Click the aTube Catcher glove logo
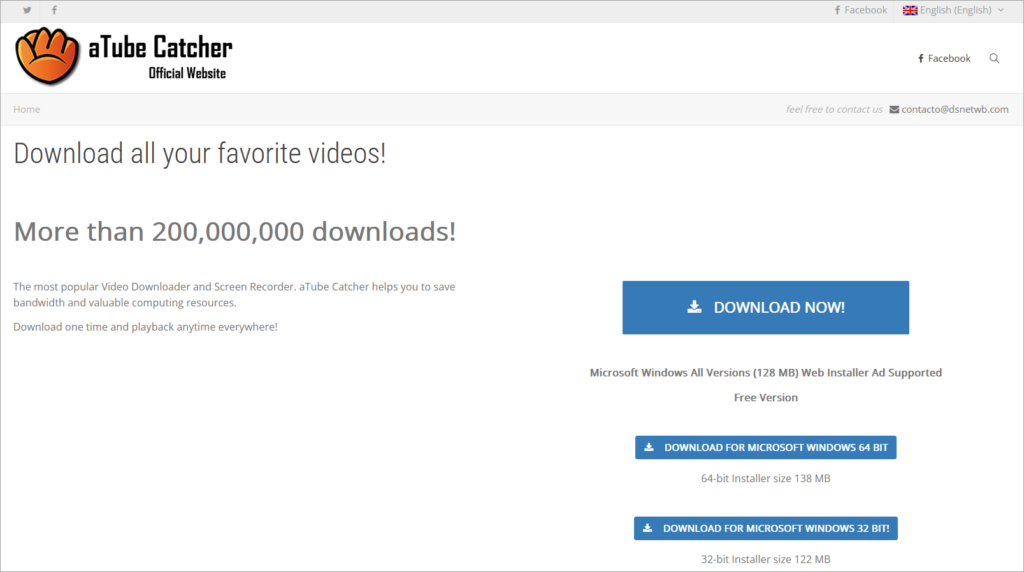1024x572 pixels. click(47, 56)
